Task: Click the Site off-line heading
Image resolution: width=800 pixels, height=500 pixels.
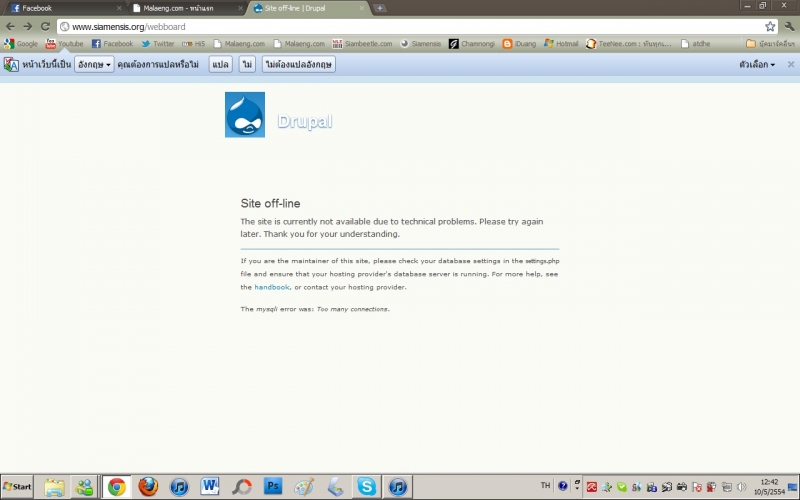Action: click(270, 204)
